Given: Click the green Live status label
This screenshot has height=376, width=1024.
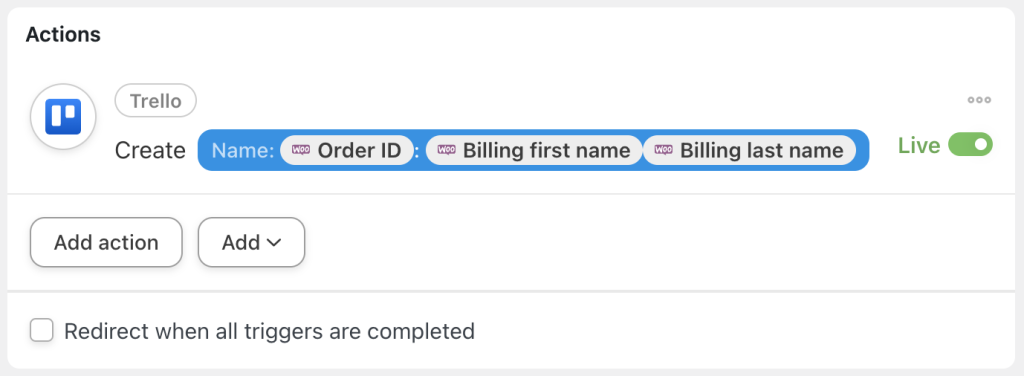Looking at the screenshot, I should [919, 145].
